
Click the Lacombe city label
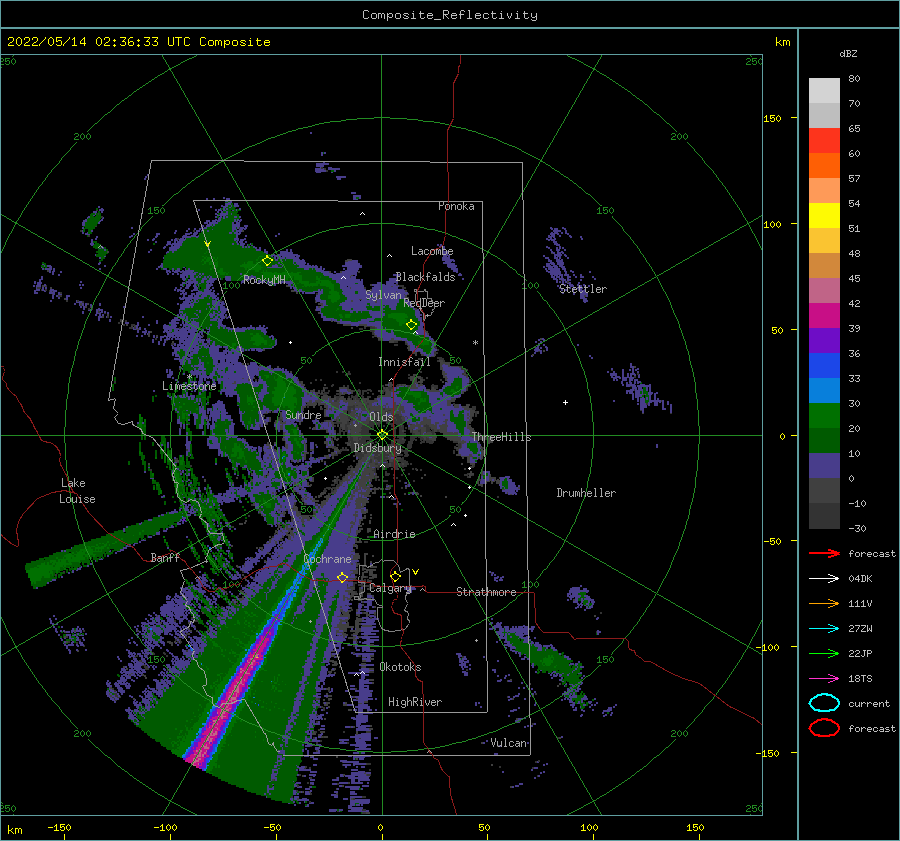[432, 251]
